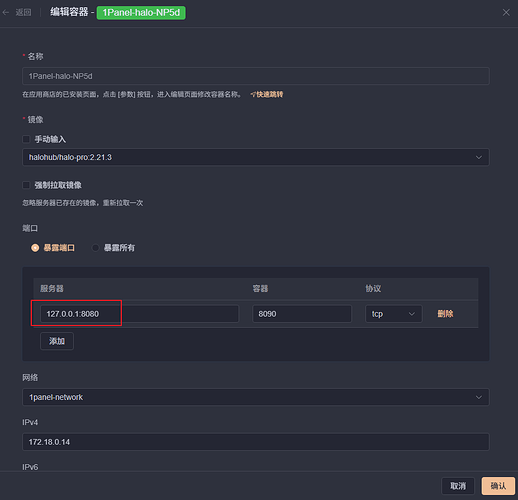
Task: Click the 添加 button to add port
Action: pos(57,341)
